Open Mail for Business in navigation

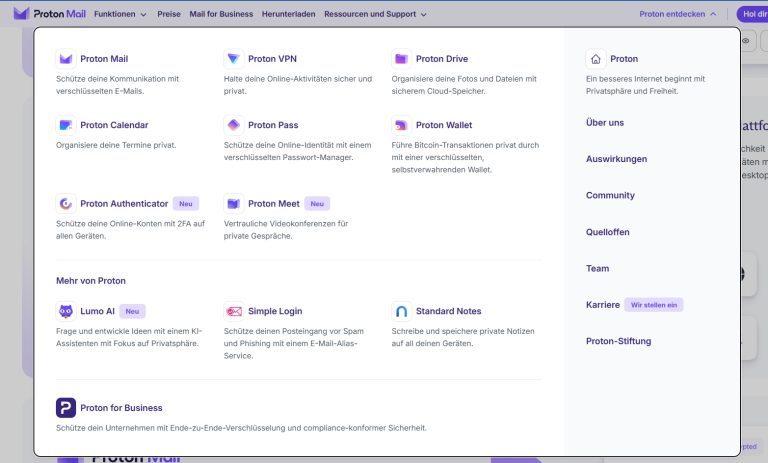[x=221, y=14]
